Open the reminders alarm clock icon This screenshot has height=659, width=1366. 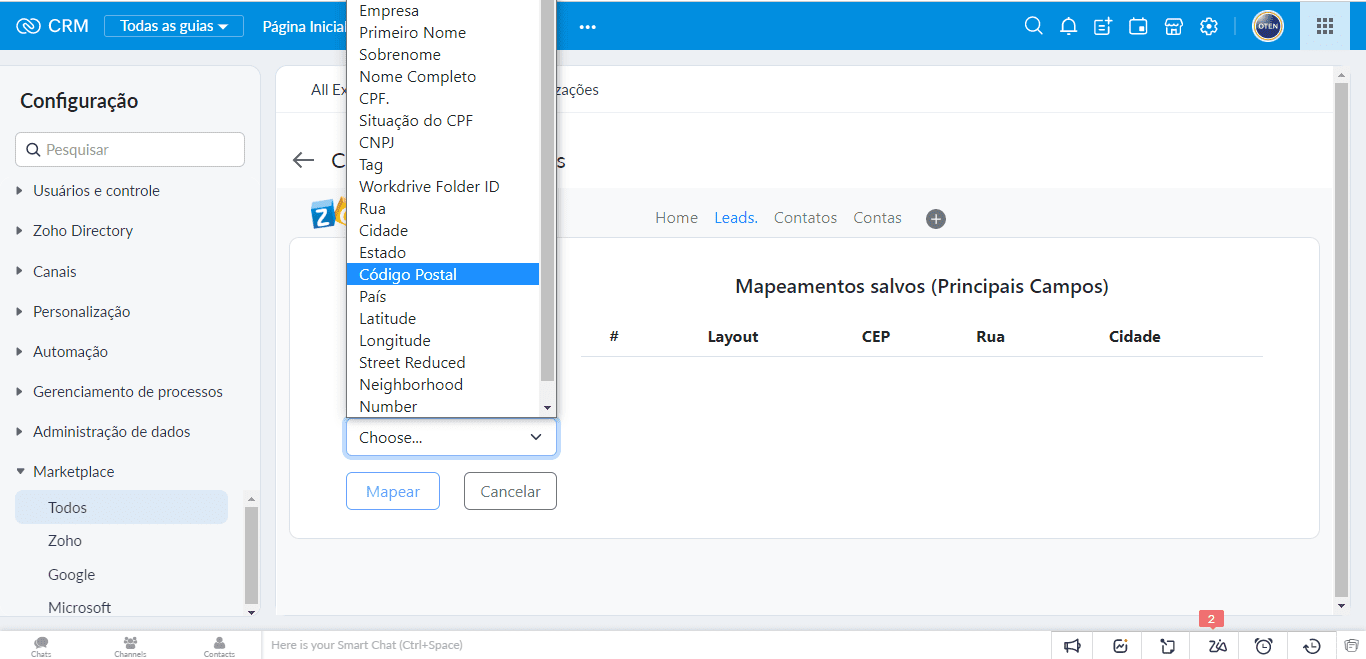coord(1264,646)
